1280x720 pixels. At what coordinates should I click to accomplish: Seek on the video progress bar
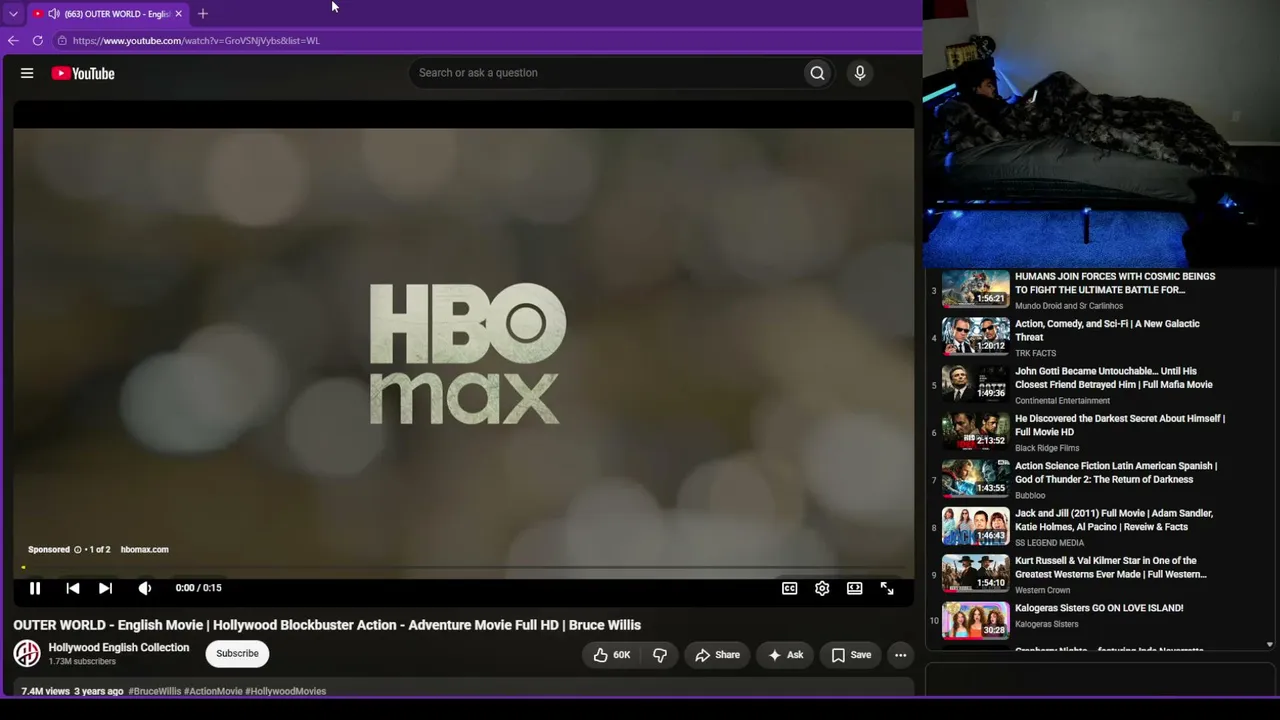coord(463,568)
